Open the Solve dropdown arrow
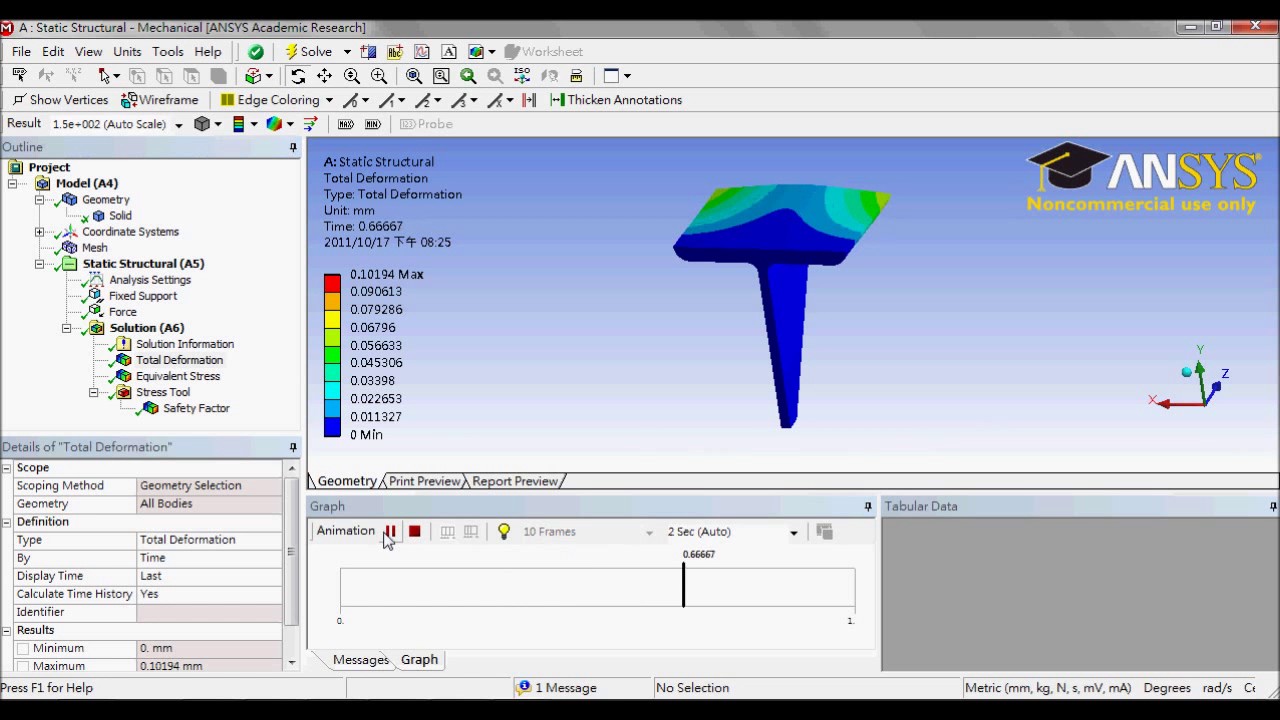 coord(347,52)
